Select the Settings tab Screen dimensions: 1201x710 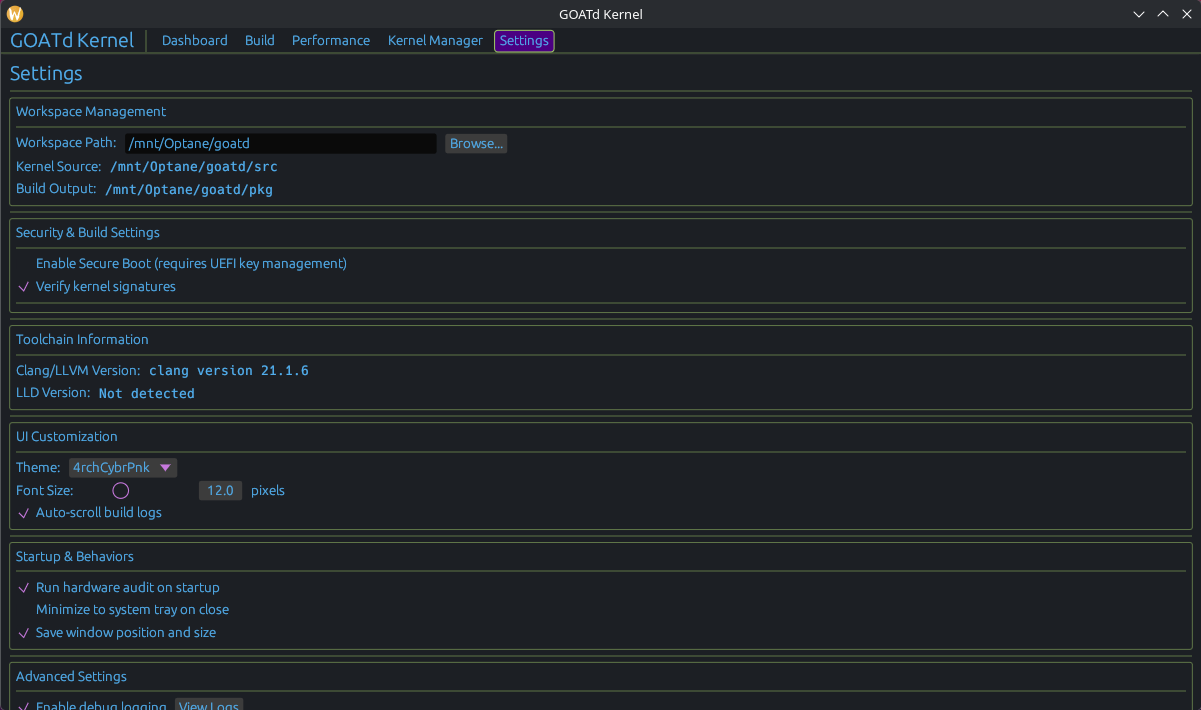coord(524,41)
